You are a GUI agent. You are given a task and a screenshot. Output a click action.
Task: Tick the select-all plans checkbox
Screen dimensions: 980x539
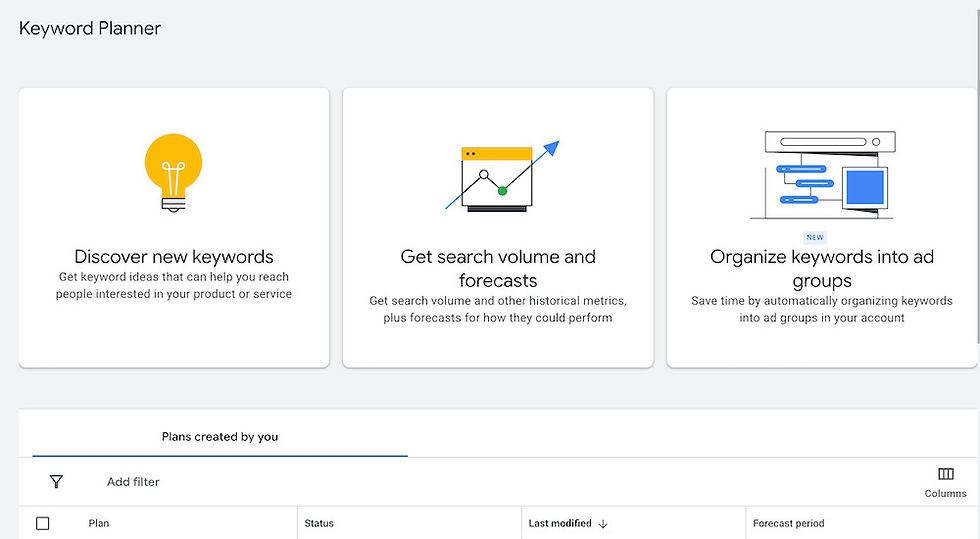tap(42, 523)
